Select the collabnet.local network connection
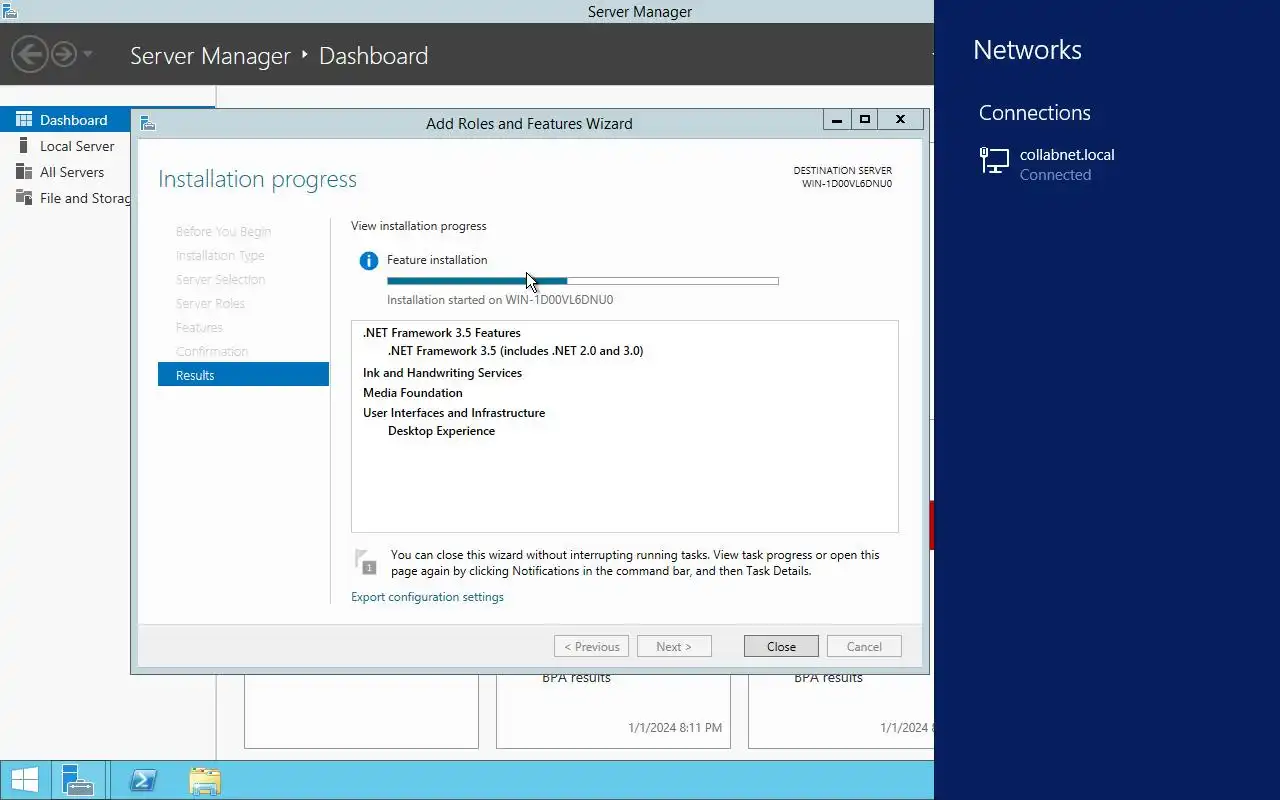The width and height of the screenshot is (1280, 800). click(x=1107, y=164)
